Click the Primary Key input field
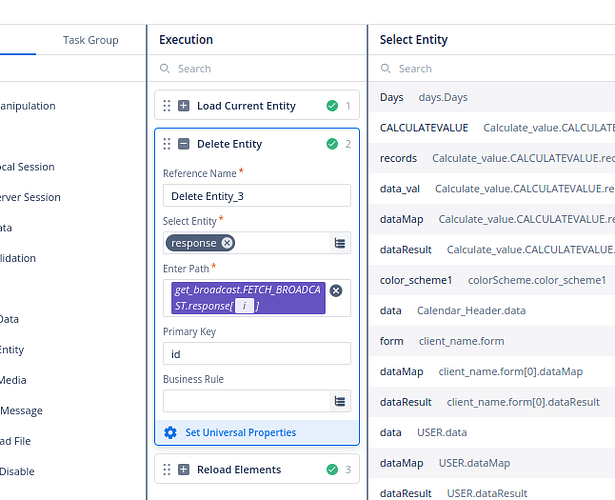Image resolution: width=615 pixels, height=500 pixels. pyautogui.click(x=256, y=354)
